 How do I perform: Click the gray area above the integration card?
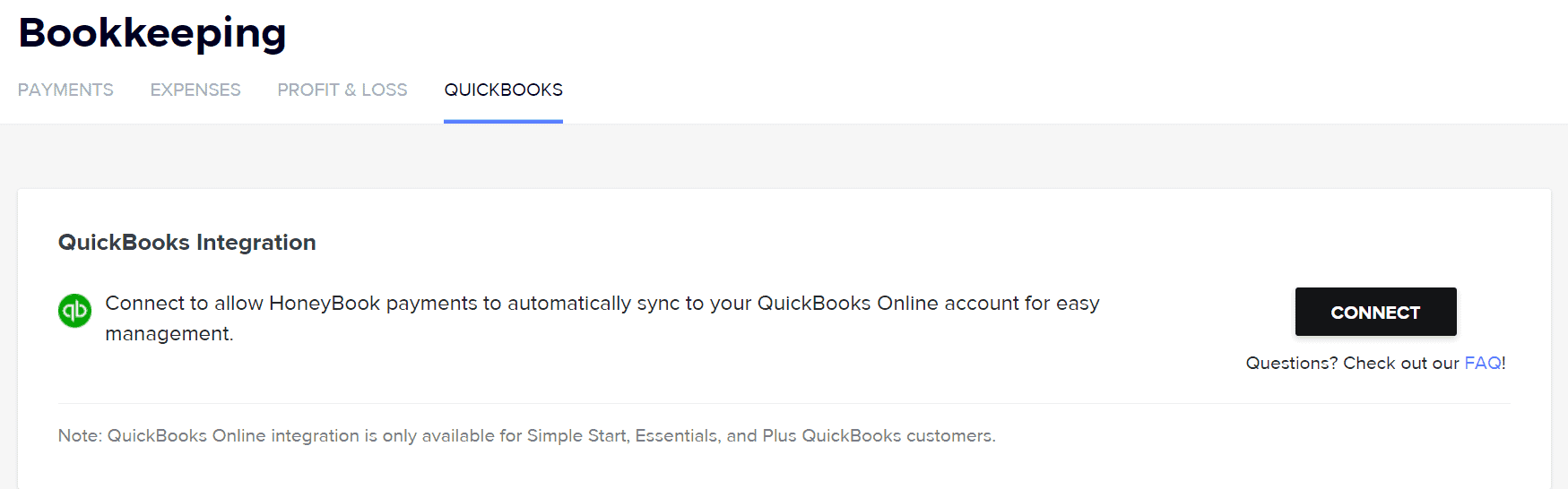784,157
